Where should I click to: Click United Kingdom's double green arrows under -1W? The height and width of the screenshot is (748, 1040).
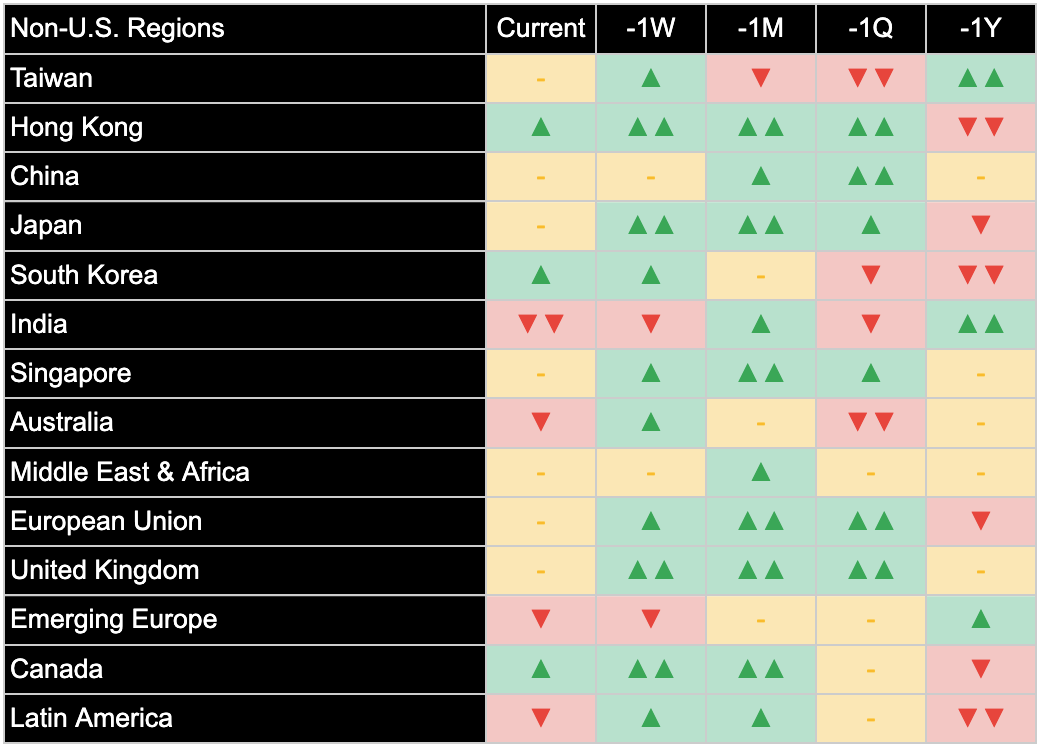651,570
